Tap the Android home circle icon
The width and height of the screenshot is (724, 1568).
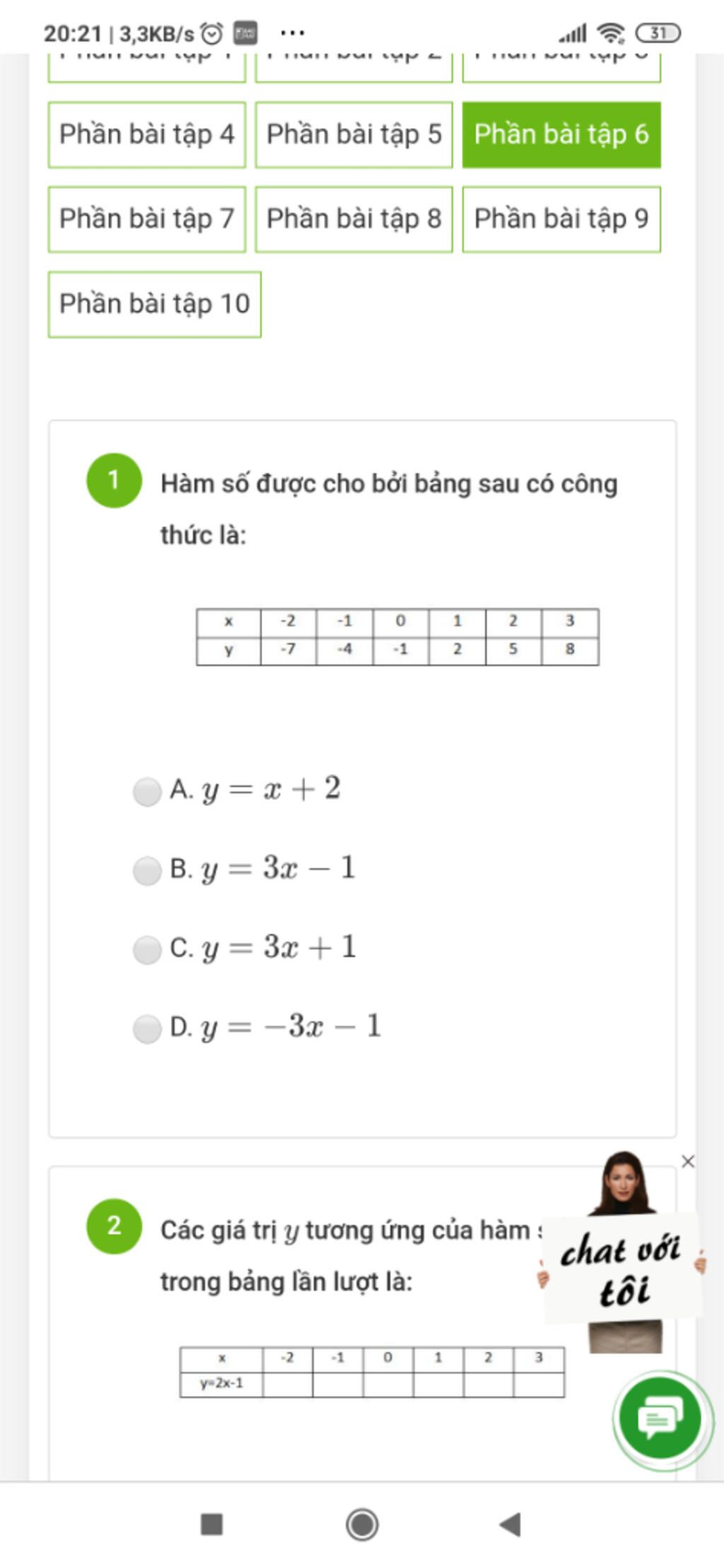tap(362, 1524)
